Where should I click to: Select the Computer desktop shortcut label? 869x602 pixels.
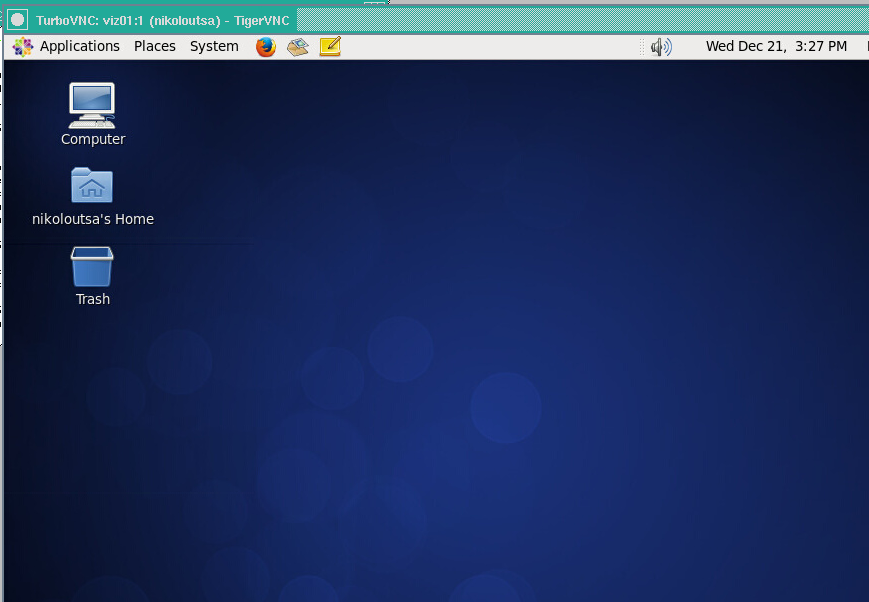[92, 139]
